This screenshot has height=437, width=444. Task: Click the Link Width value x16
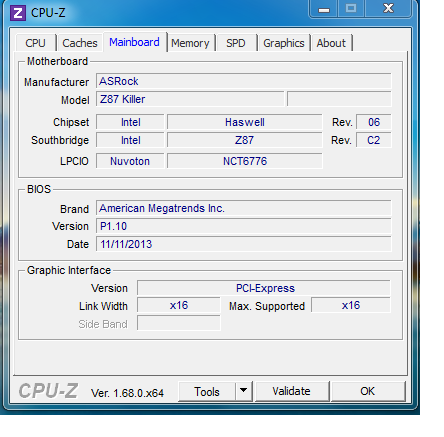coord(179,305)
